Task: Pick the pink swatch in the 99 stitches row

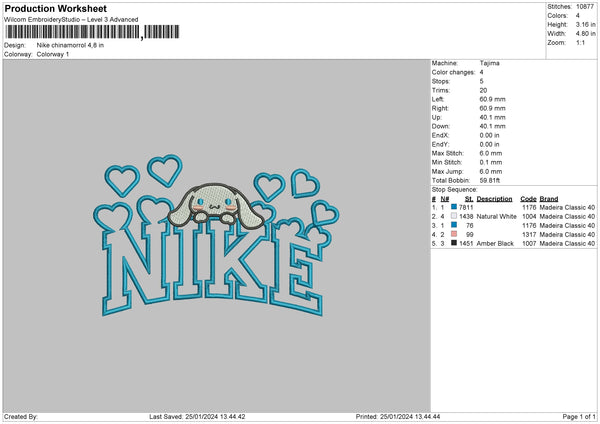Action: click(454, 234)
